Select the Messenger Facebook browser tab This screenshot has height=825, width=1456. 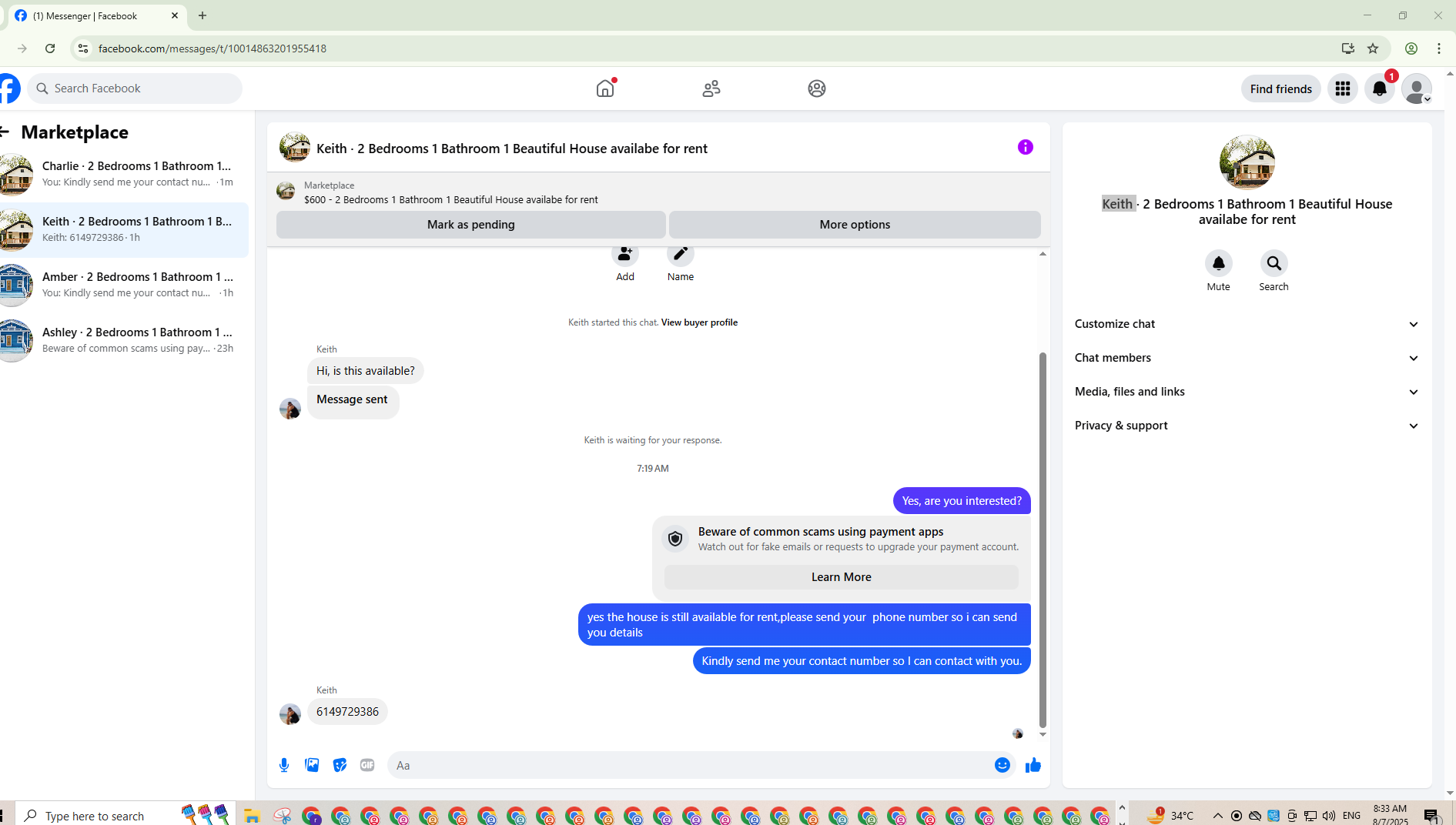pos(97,15)
